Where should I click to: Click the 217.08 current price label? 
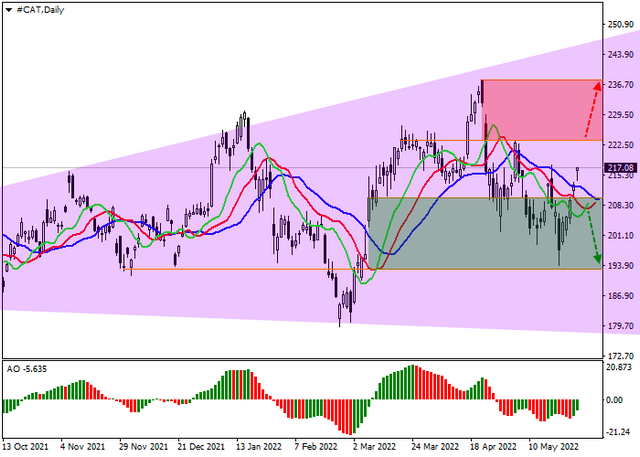click(620, 168)
